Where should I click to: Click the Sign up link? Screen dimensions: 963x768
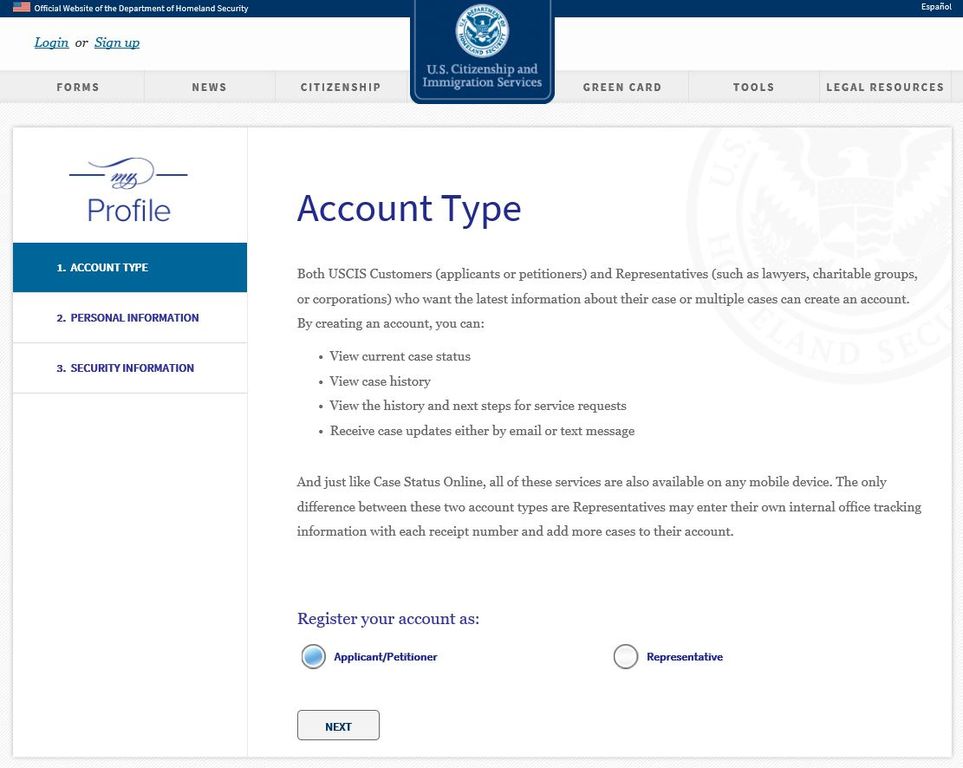(x=117, y=43)
